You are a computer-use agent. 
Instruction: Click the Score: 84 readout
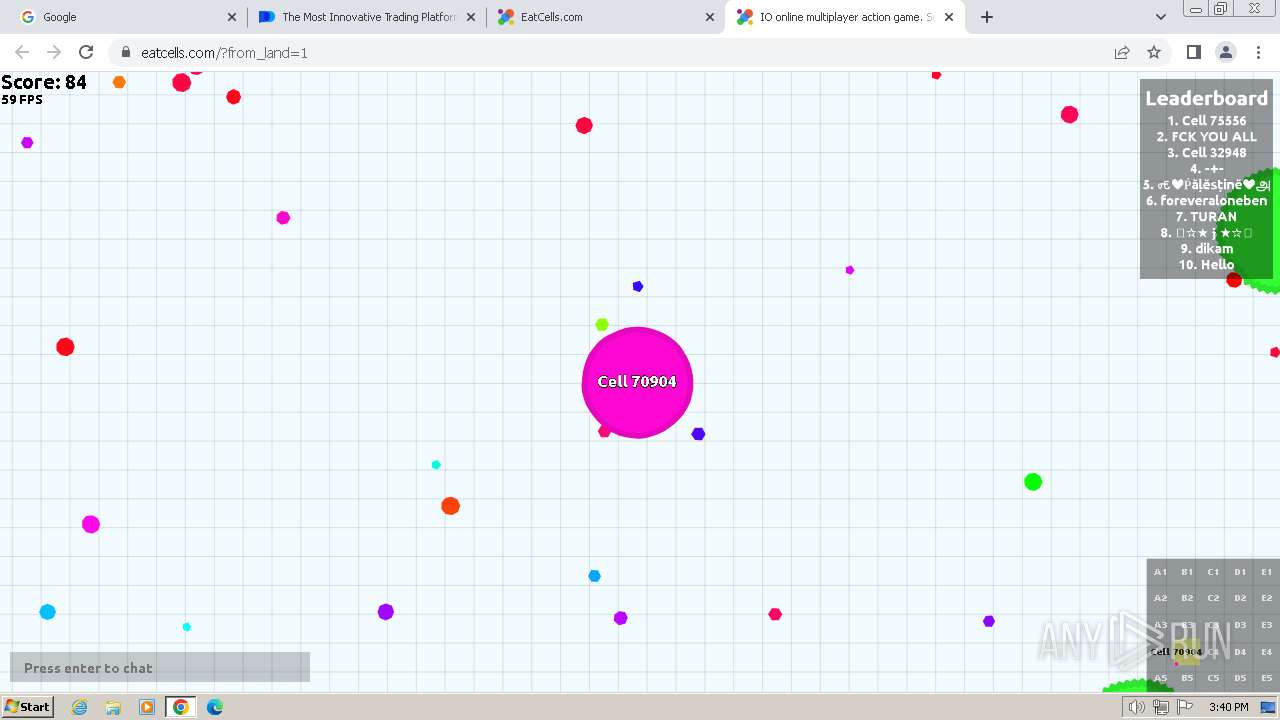pyautogui.click(x=44, y=82)
